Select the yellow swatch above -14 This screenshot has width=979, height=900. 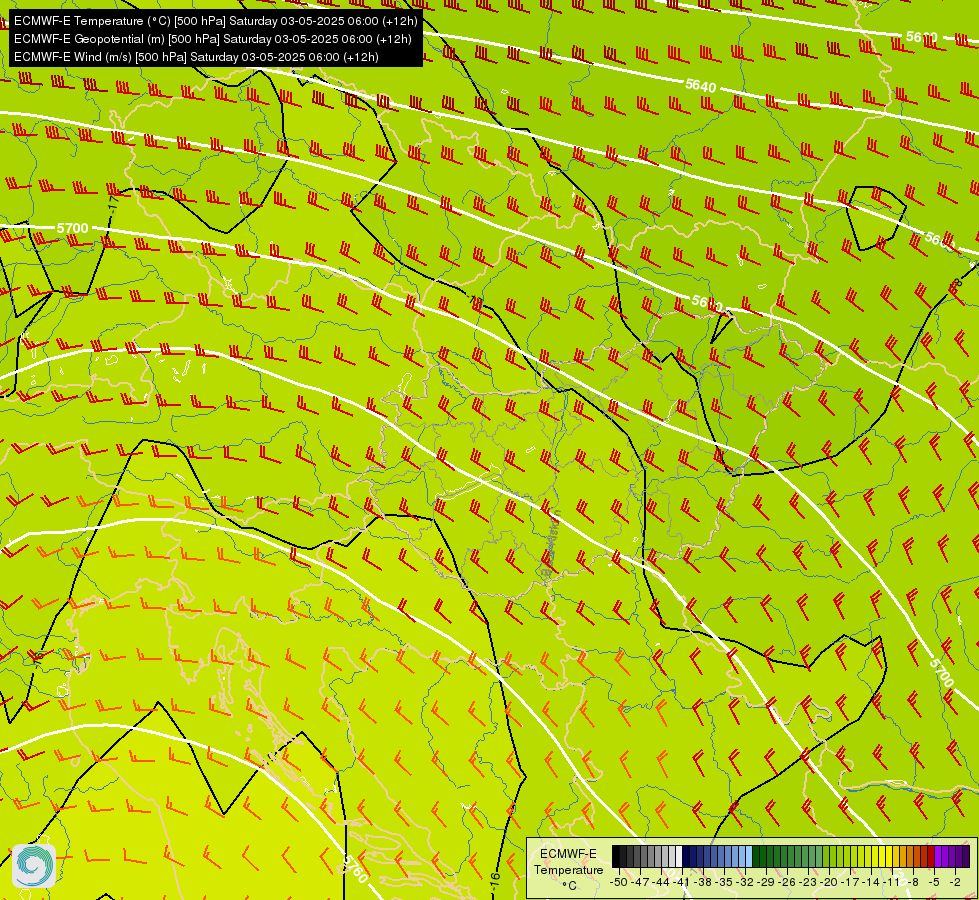tap(875, 856)
